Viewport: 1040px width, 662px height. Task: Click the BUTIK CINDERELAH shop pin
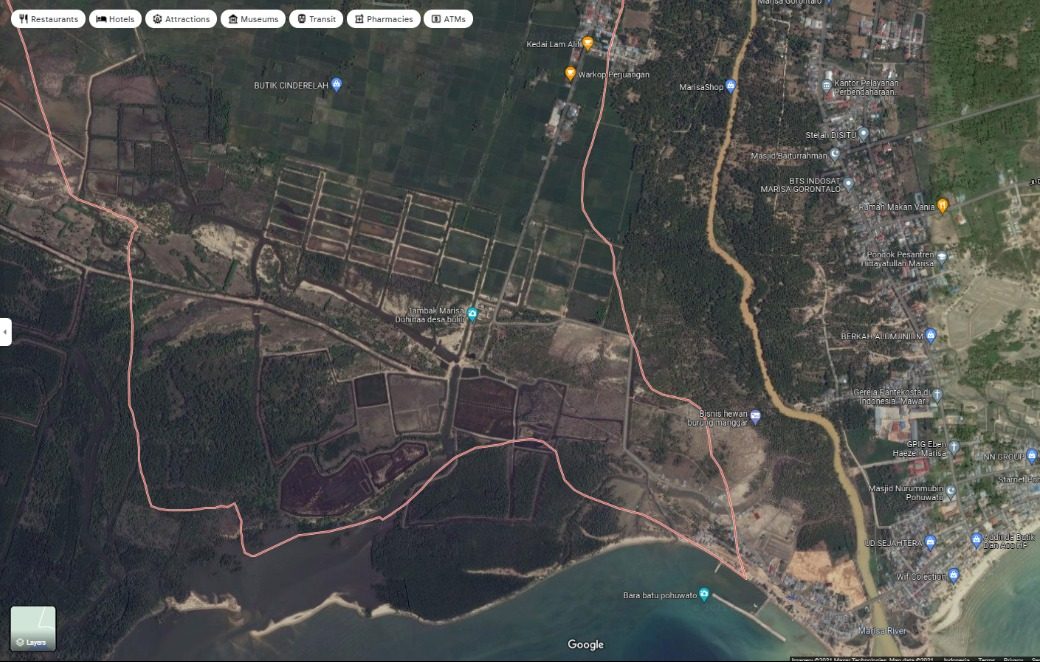pos(336,85)
